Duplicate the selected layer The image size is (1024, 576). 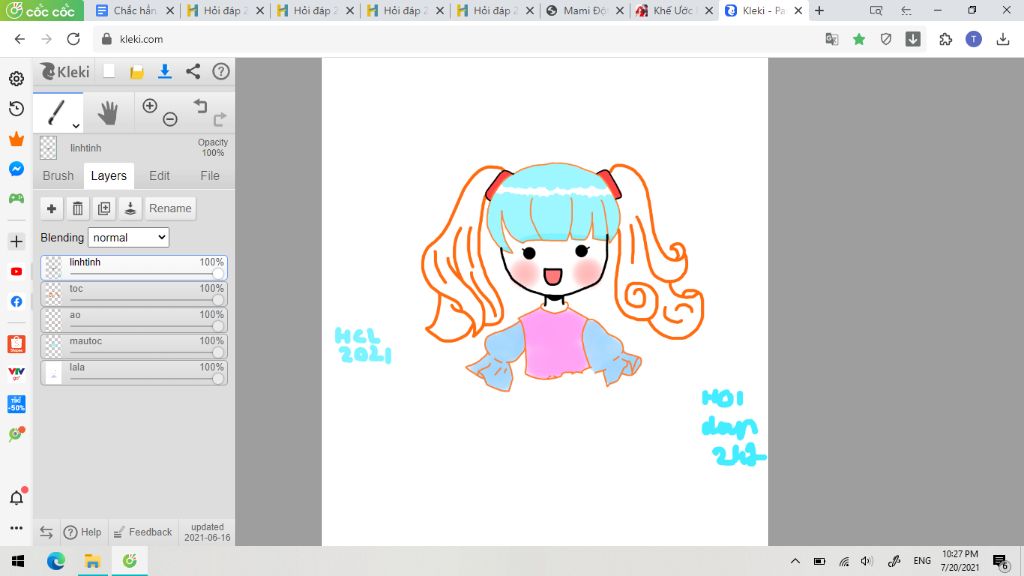(x=104, y=208)
